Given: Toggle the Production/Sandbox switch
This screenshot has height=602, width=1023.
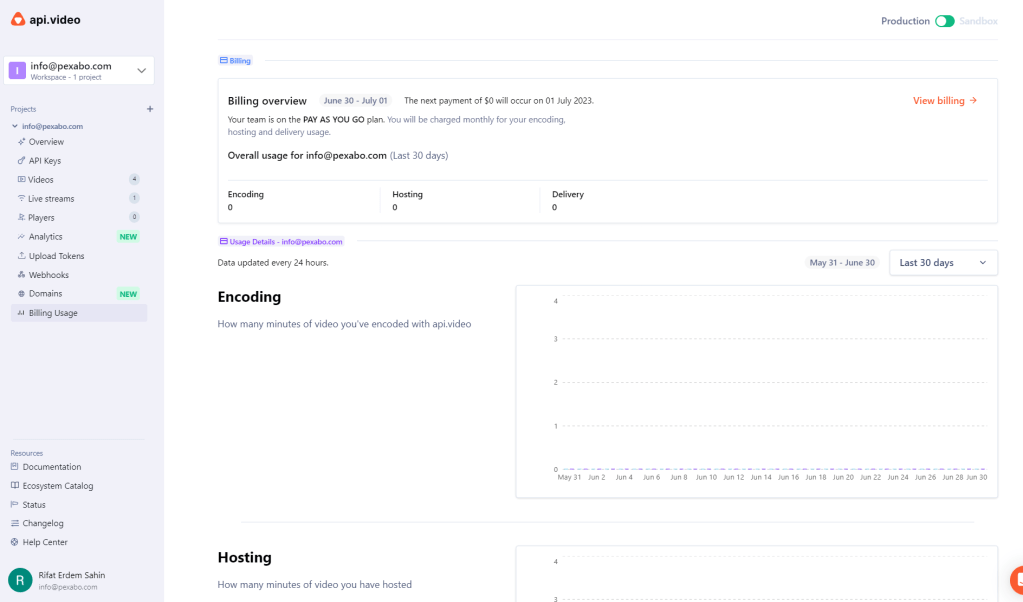Looking at the screenshot, I should point(944,21).
